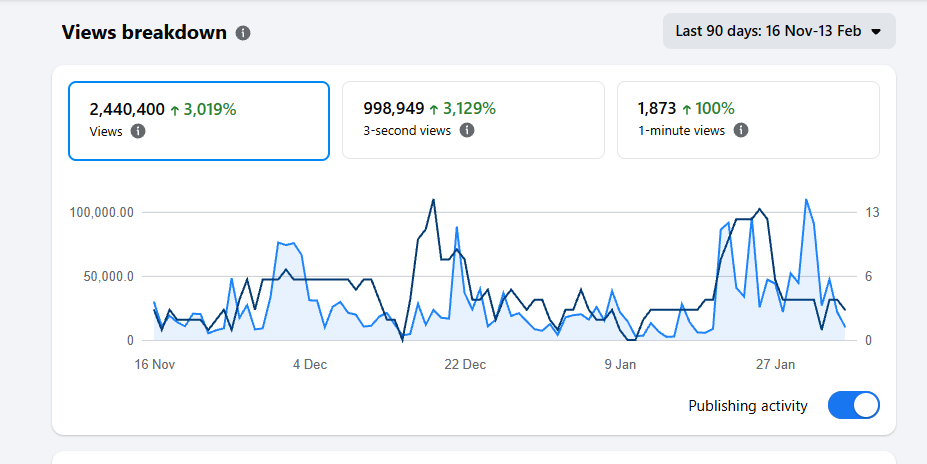Click green up arrow beside 3,129%

(x=434, y=108)
